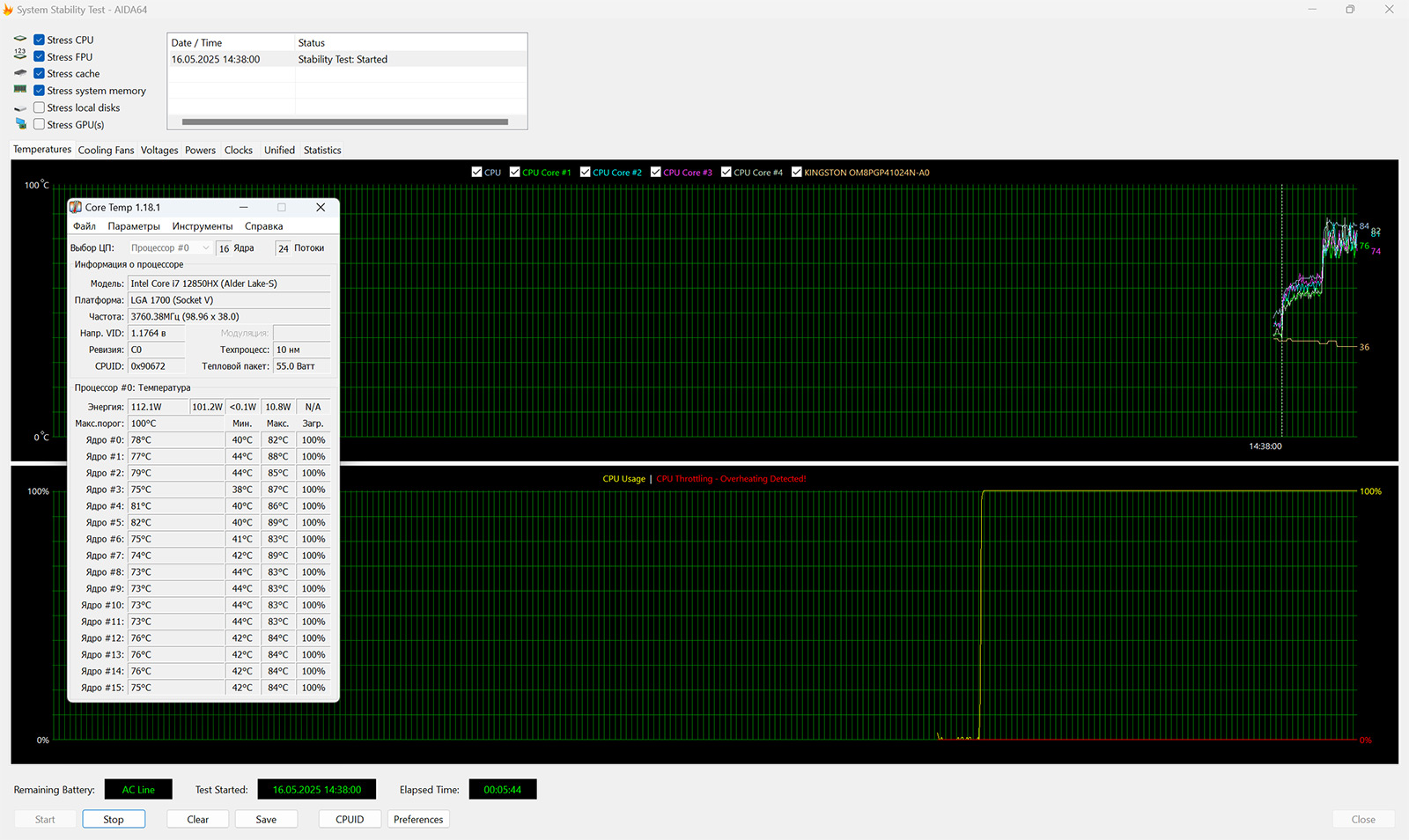
Task: Open Preferences
Action: (418, 819)
